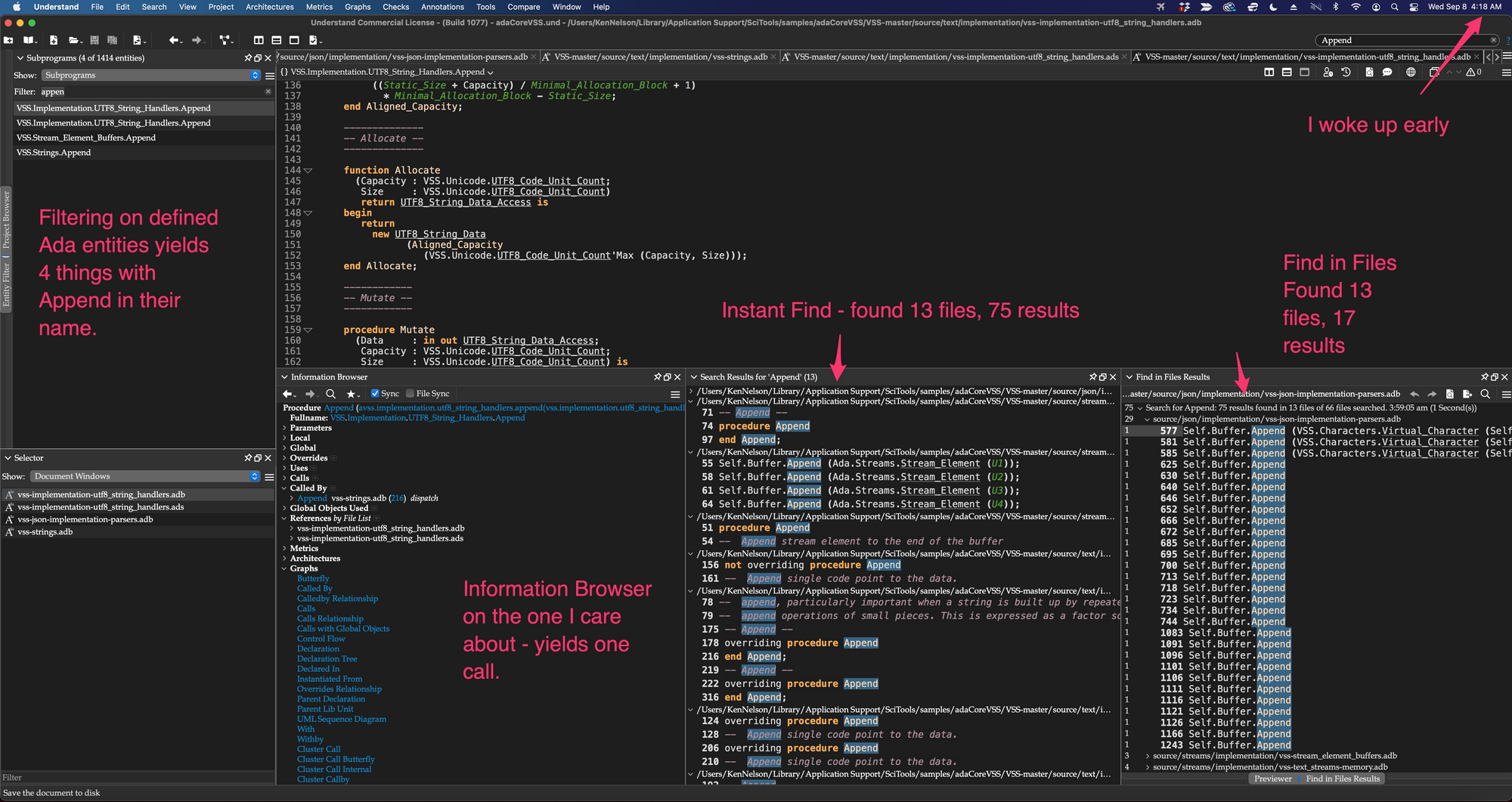Click the export results icon in Find in Files

coord(1467,394)
